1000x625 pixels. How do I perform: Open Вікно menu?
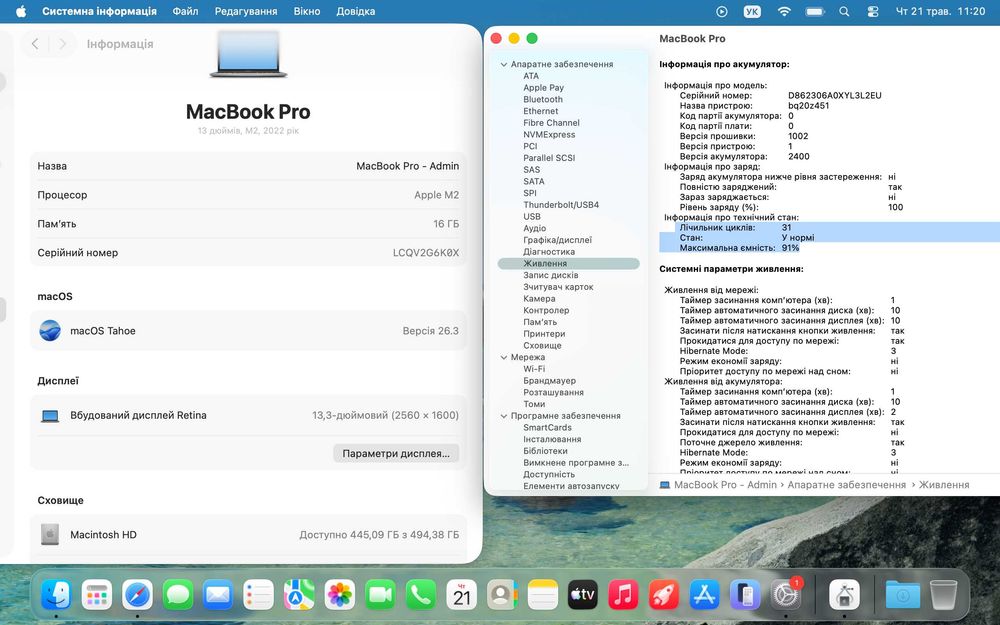click(307, 11)
